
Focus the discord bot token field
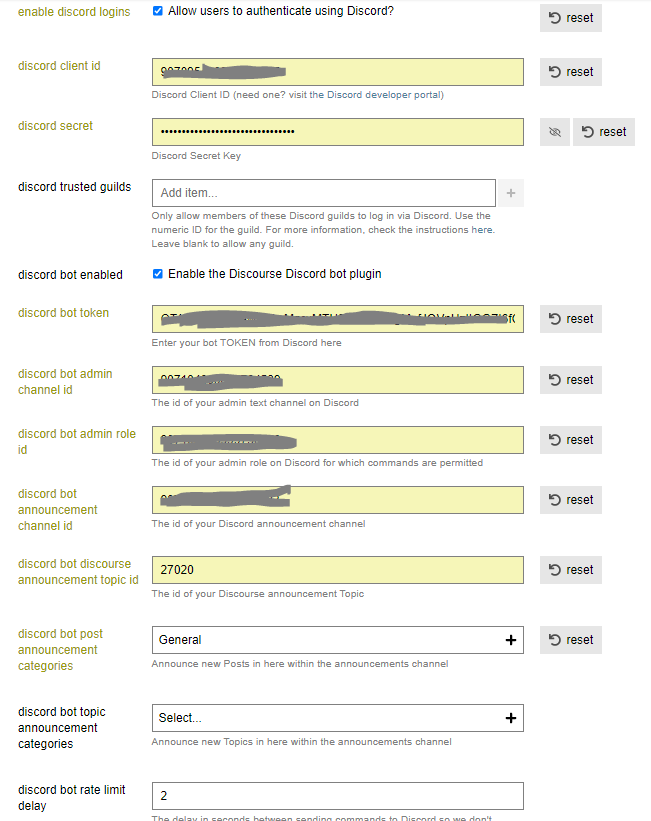pyautogui.click(x=337, y=319)
